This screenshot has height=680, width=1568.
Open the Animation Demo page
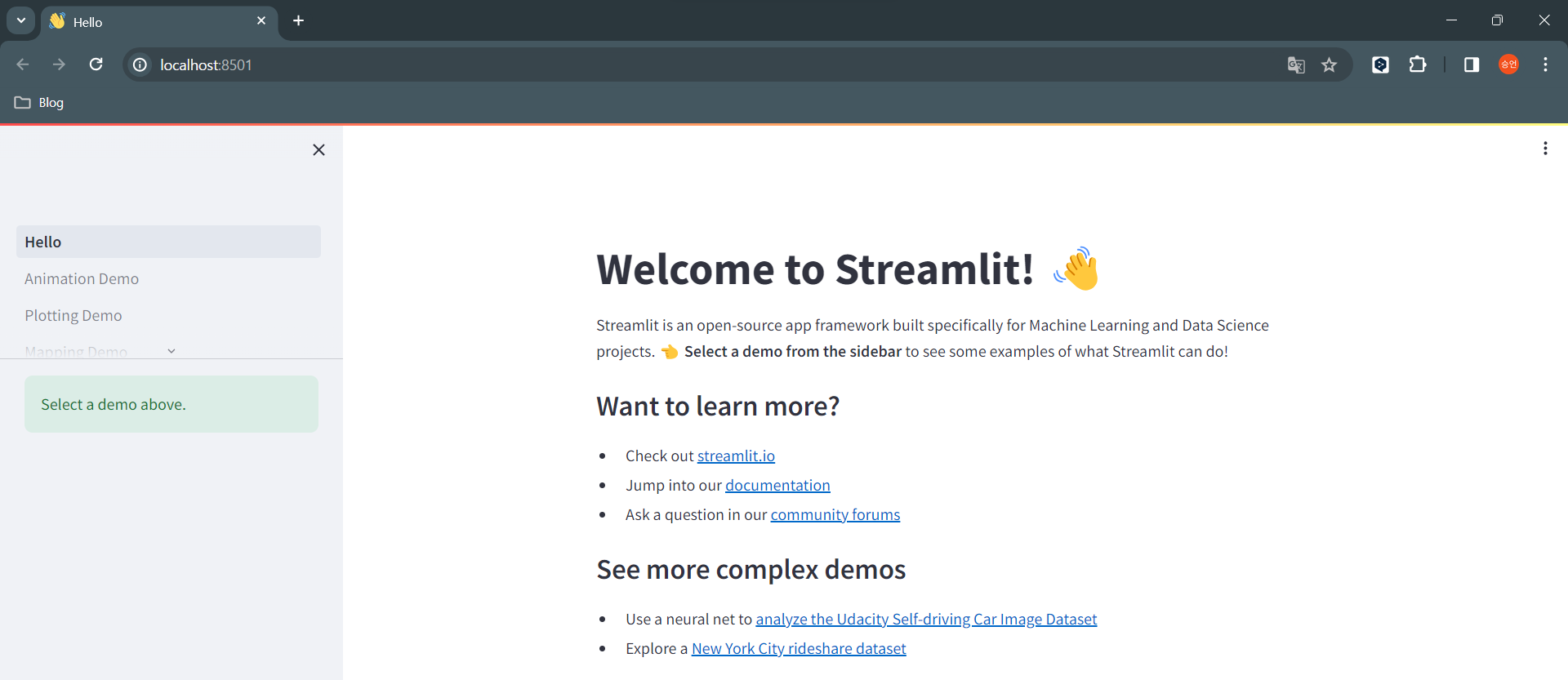pyautogui.click(x=82, y=278)
